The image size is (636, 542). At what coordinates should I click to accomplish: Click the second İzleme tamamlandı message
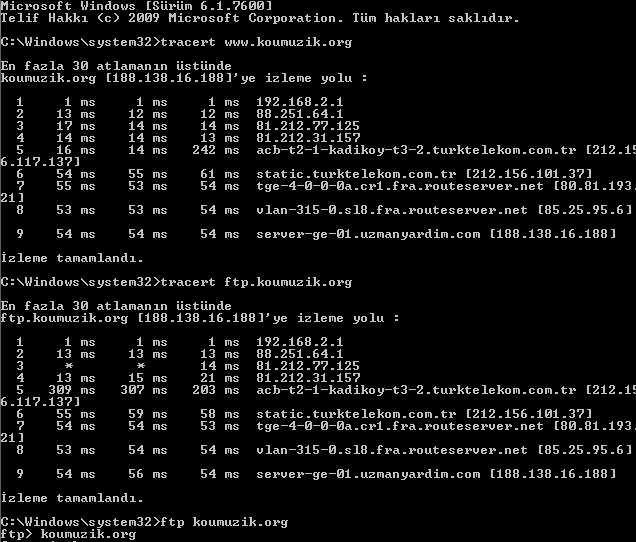(x=72, y=498)
